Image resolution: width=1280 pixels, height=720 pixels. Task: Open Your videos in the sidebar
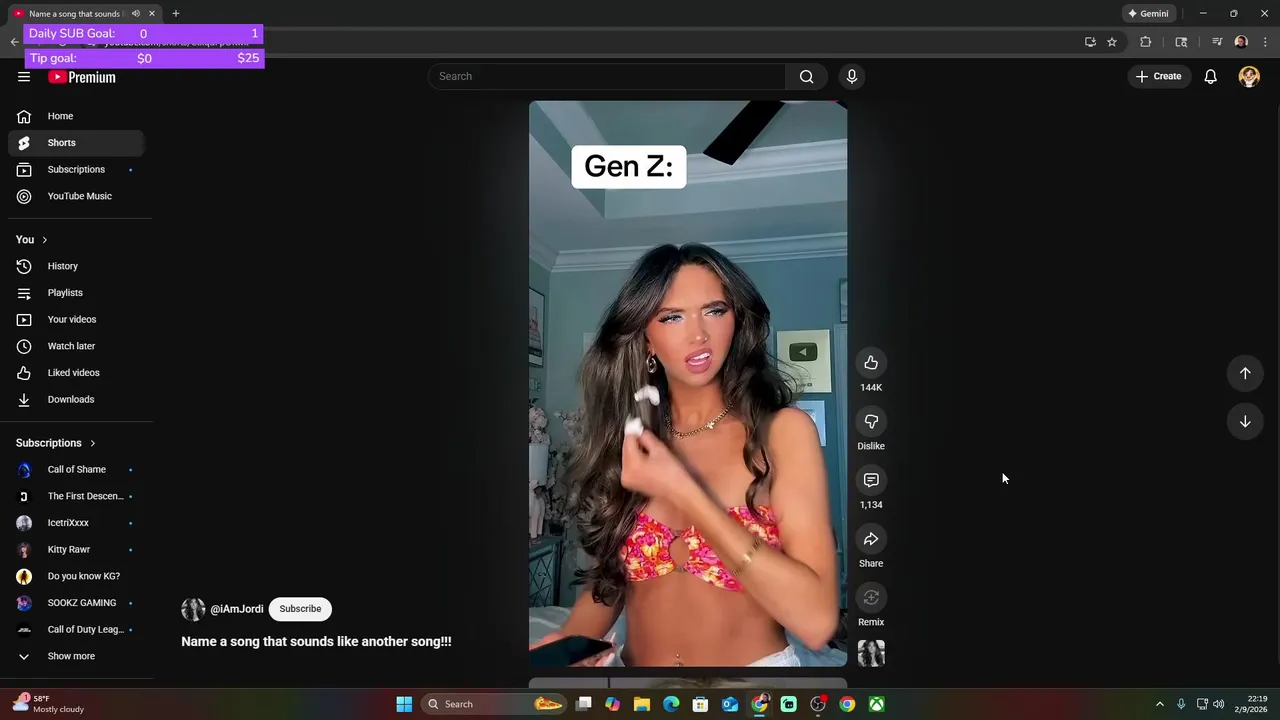(x=76, y=319)
